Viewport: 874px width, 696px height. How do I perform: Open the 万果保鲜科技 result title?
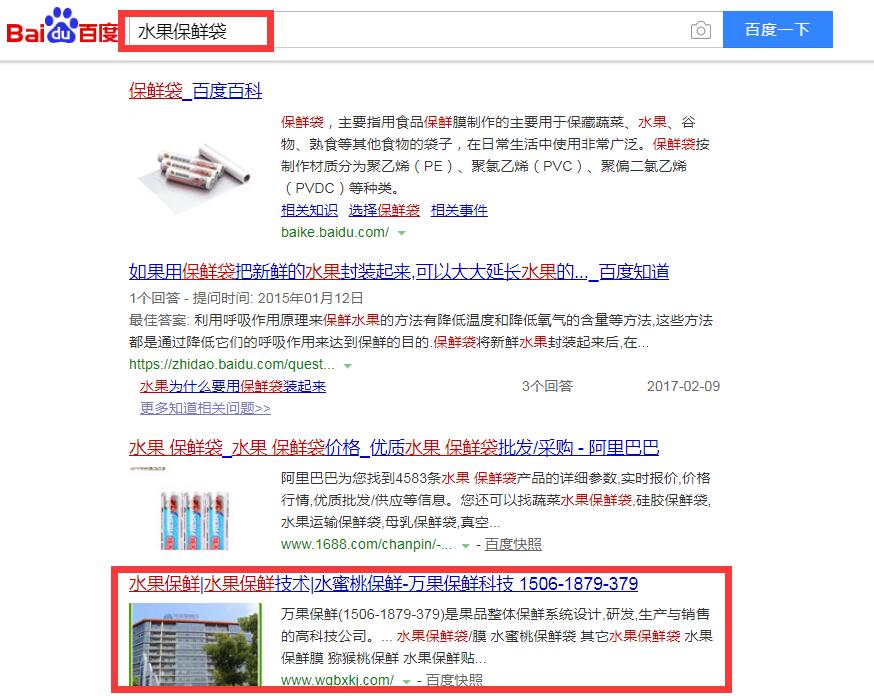click(x=383, y=583)
